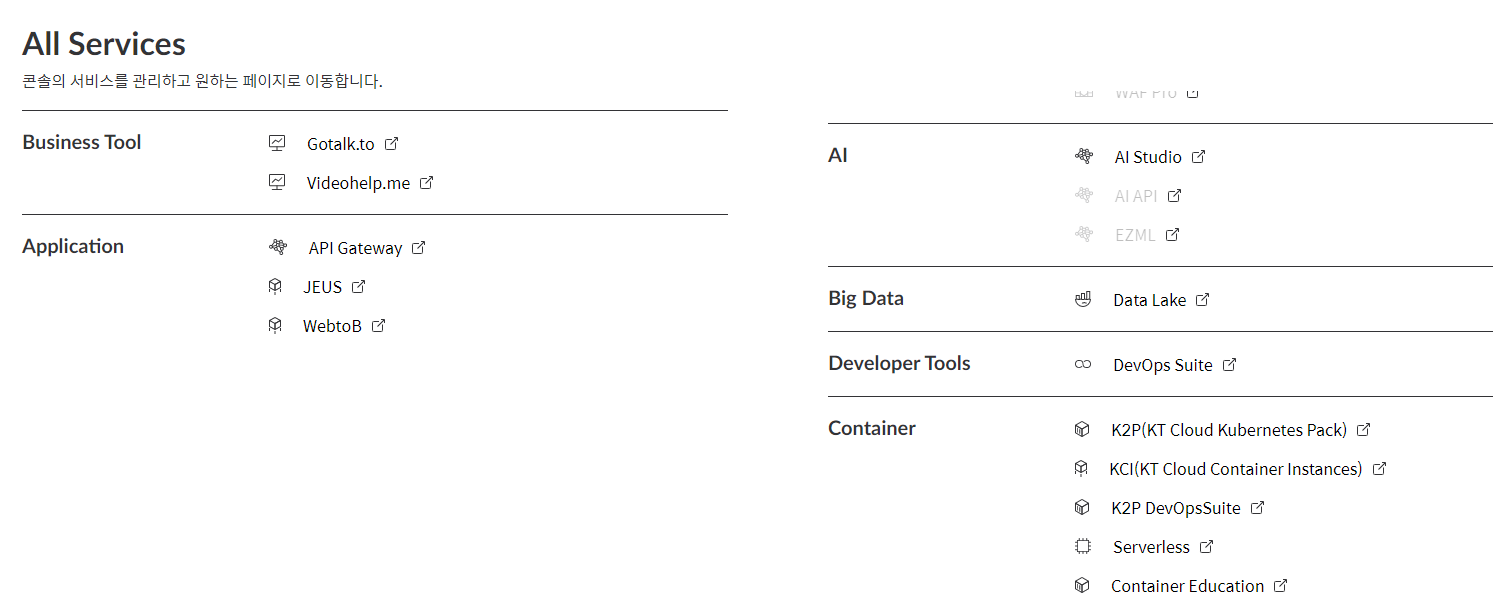Open K2P(KT Cloud Kubernetes Pack) link
Viewport: 1493px width, 614px height.
point(1228,430)
